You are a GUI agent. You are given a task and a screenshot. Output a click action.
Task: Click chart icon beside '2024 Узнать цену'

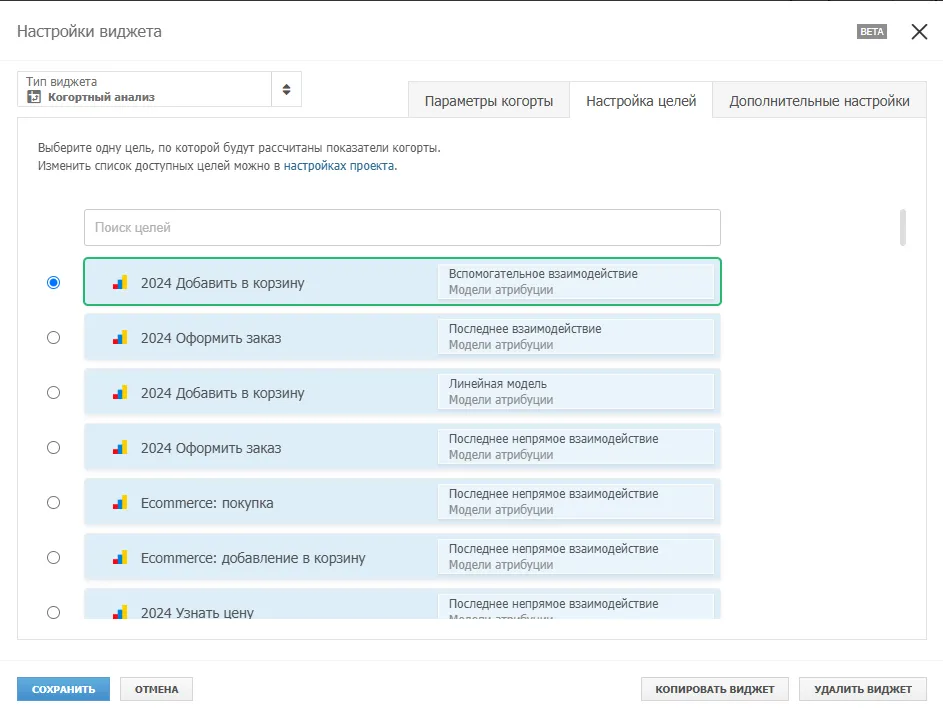pyautogui.click(x=120, y=612)
